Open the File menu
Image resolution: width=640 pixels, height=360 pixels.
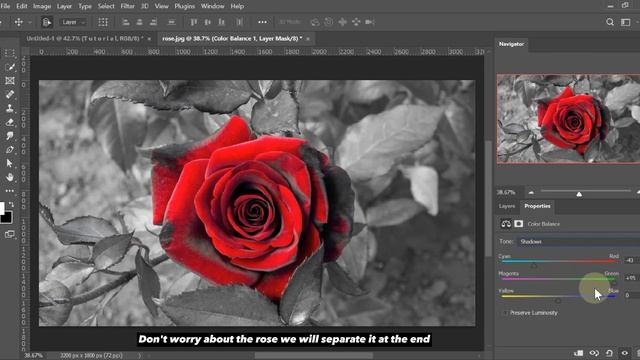pos(5,6)
